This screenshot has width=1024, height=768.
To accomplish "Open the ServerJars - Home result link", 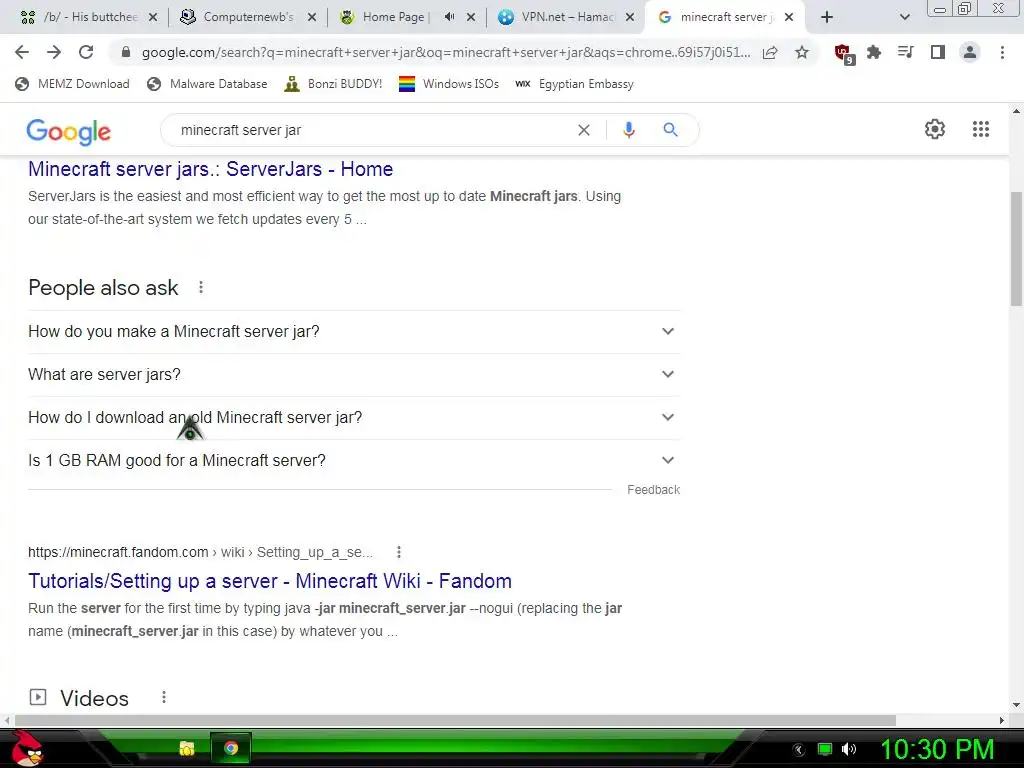I will tap(210, 169).
